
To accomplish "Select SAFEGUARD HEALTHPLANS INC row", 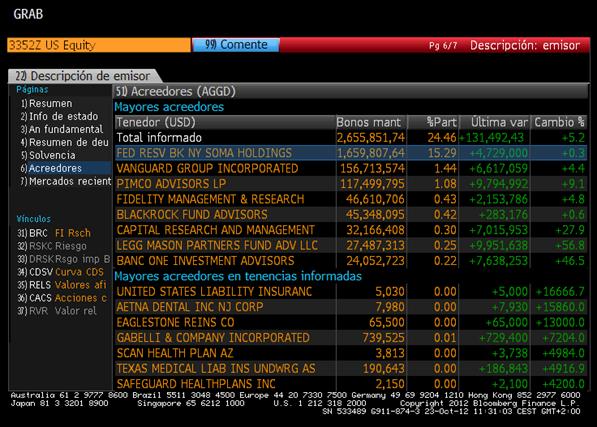I will [350, 384].
